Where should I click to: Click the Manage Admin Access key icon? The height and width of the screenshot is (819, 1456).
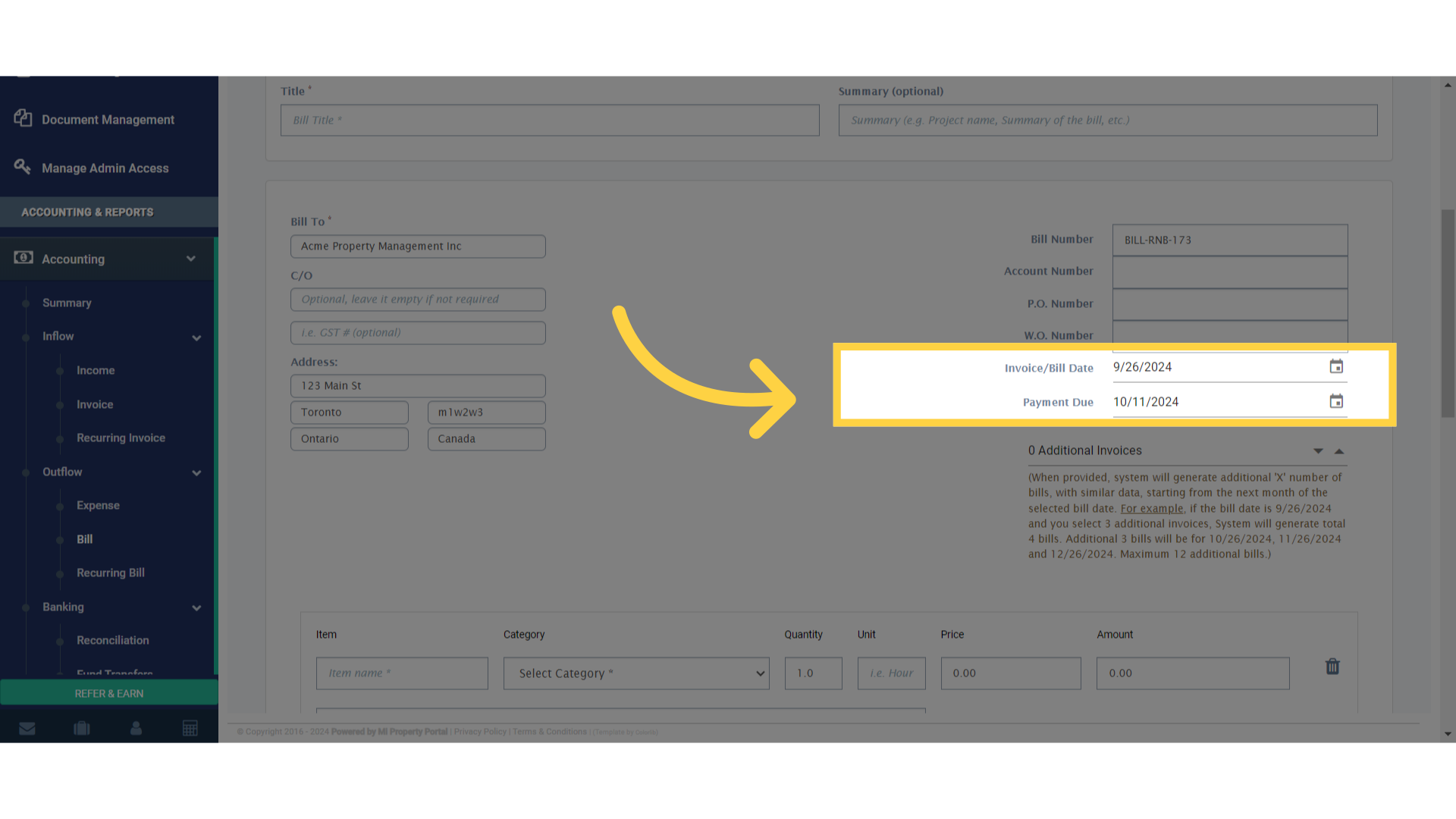(x=23, y=167)
